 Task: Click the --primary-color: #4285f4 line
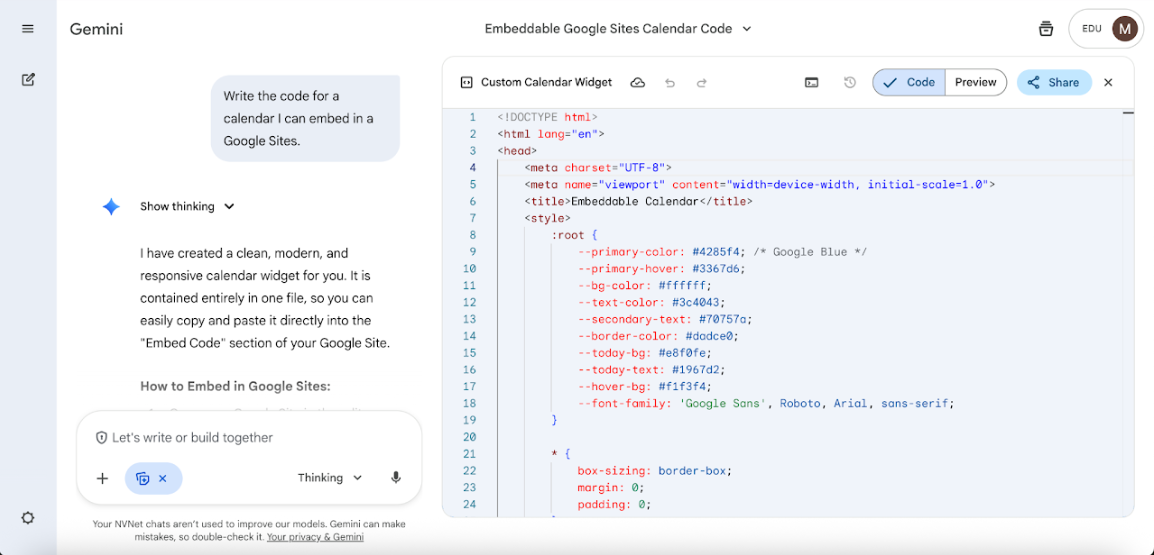point(723,252)
